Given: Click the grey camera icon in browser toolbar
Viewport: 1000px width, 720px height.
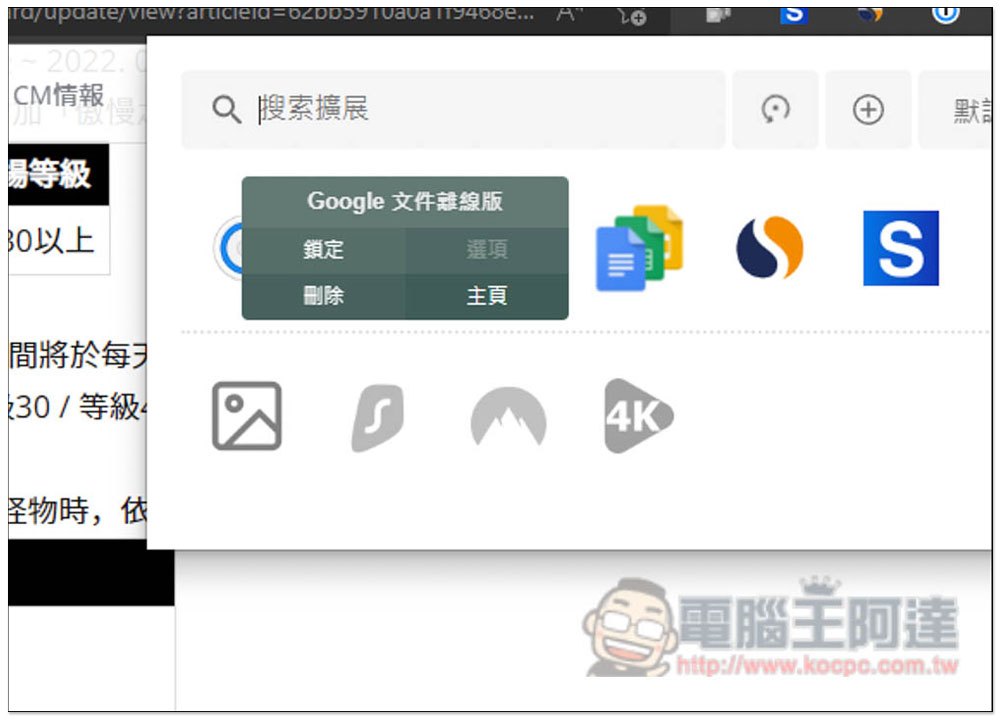Looking at the screenshot, I should pyautogui.click(x=718, y=15).
